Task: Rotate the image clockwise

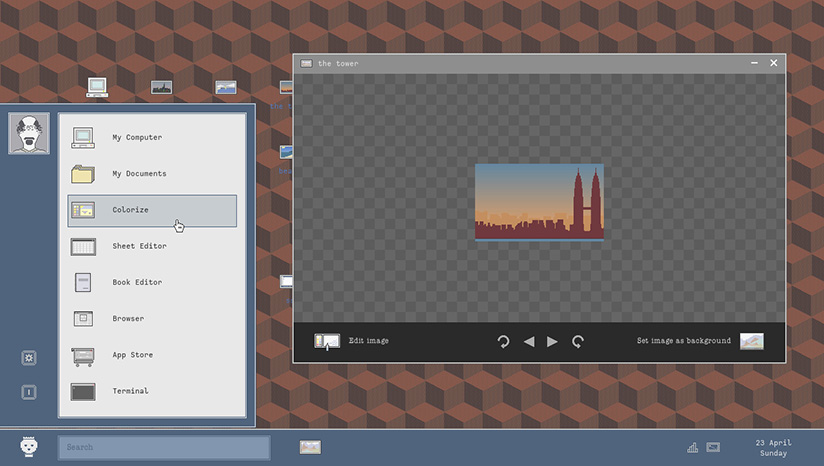Action: 578,341
